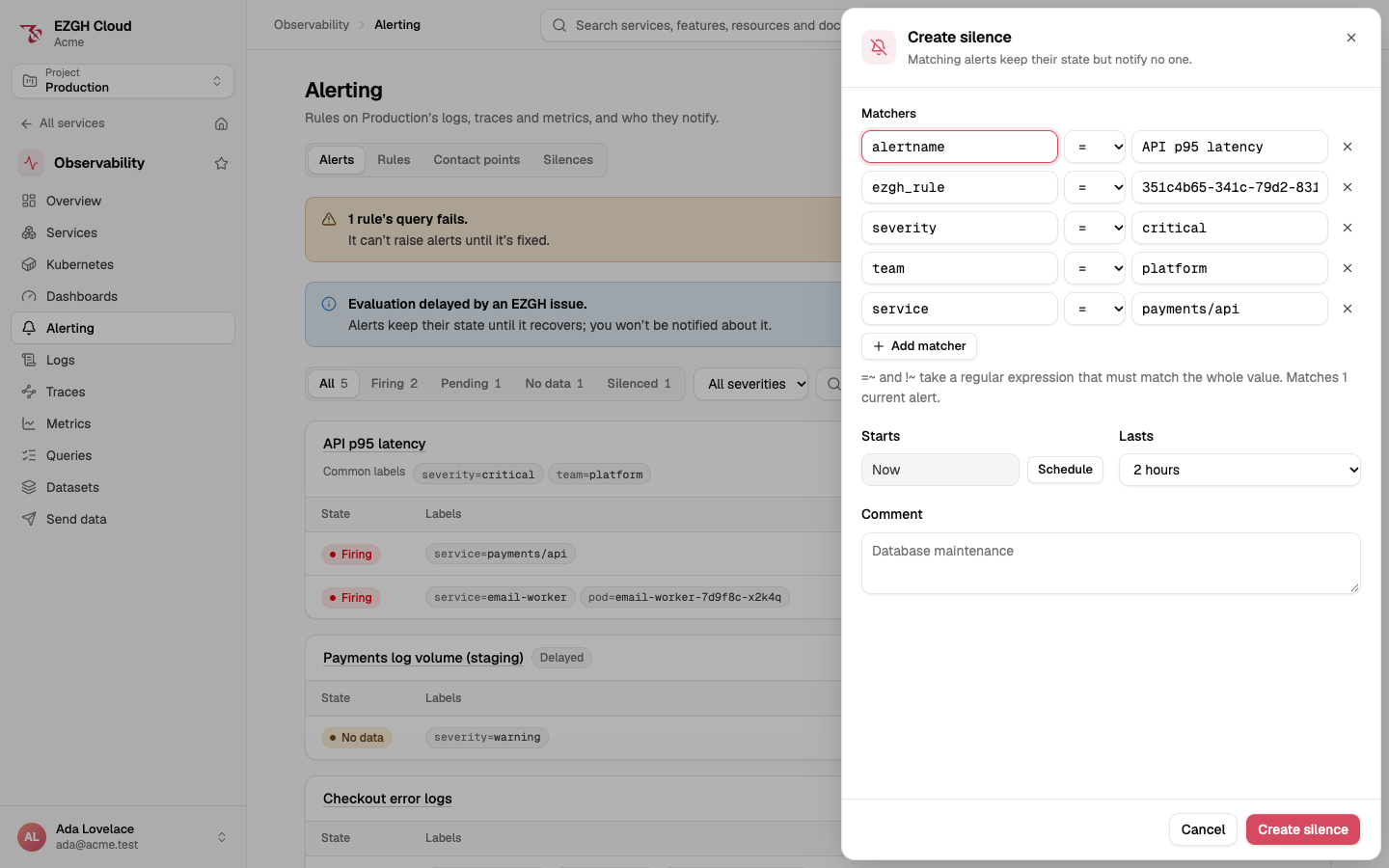Open Dashboards in the sidebar
Viewport: 1389px width, 868px height.
coord(123,296)
